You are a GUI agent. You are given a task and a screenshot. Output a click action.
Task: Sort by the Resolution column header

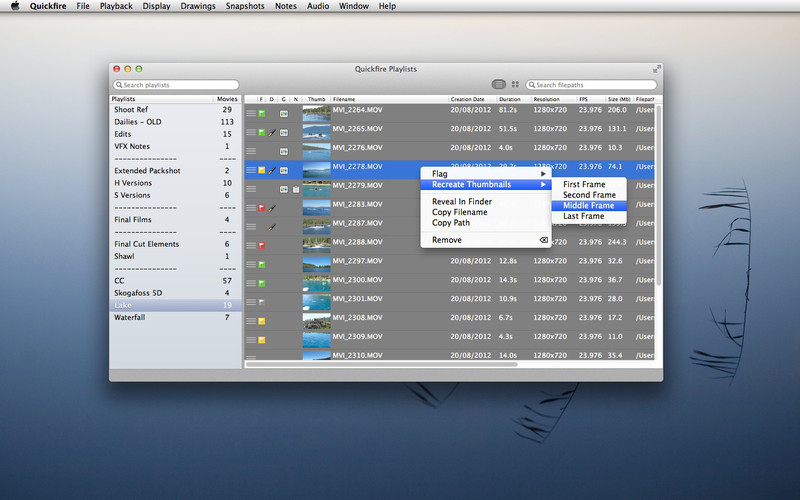553,99
